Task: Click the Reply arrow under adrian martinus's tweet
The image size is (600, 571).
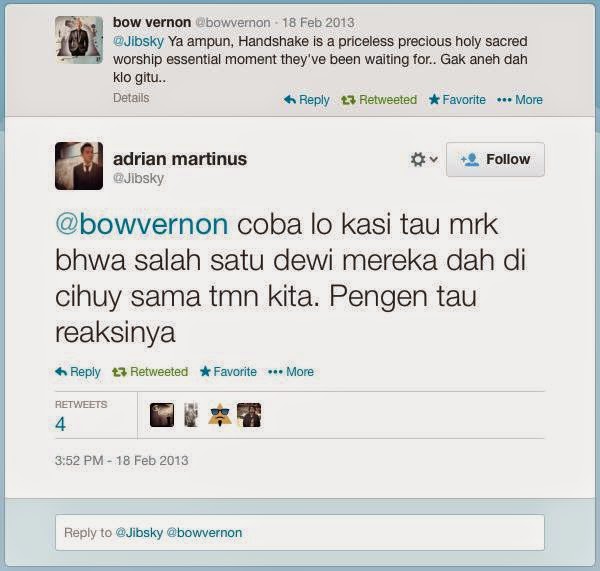Action: coord(61,371)
